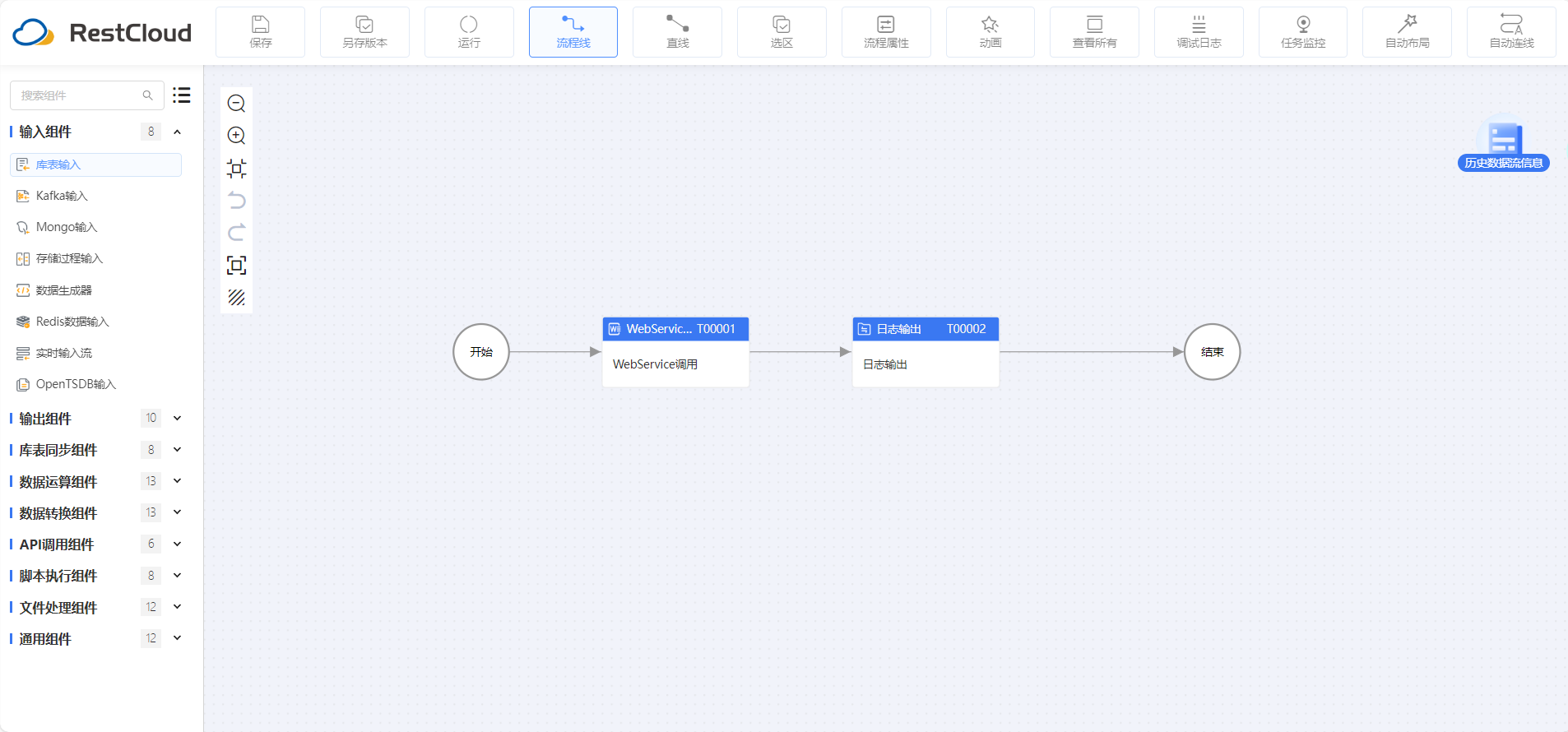Image resolution: width=1568 pixels, height=732 pixels.
Task: Expand the 数据运算组件 section
Action: (x=177, y=481)
